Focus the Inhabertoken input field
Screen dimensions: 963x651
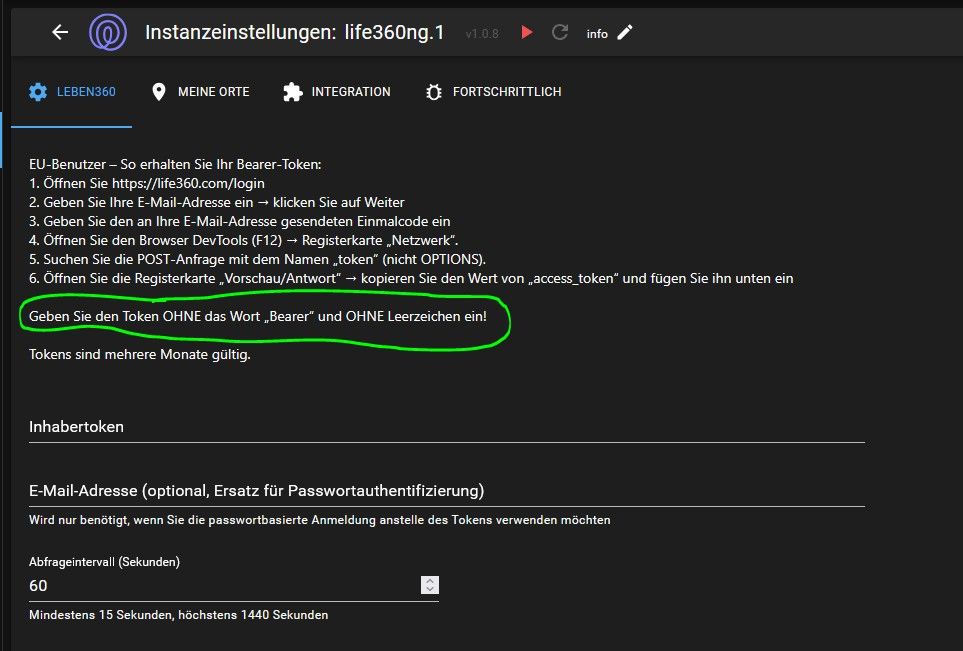click(x=446, y=427)
